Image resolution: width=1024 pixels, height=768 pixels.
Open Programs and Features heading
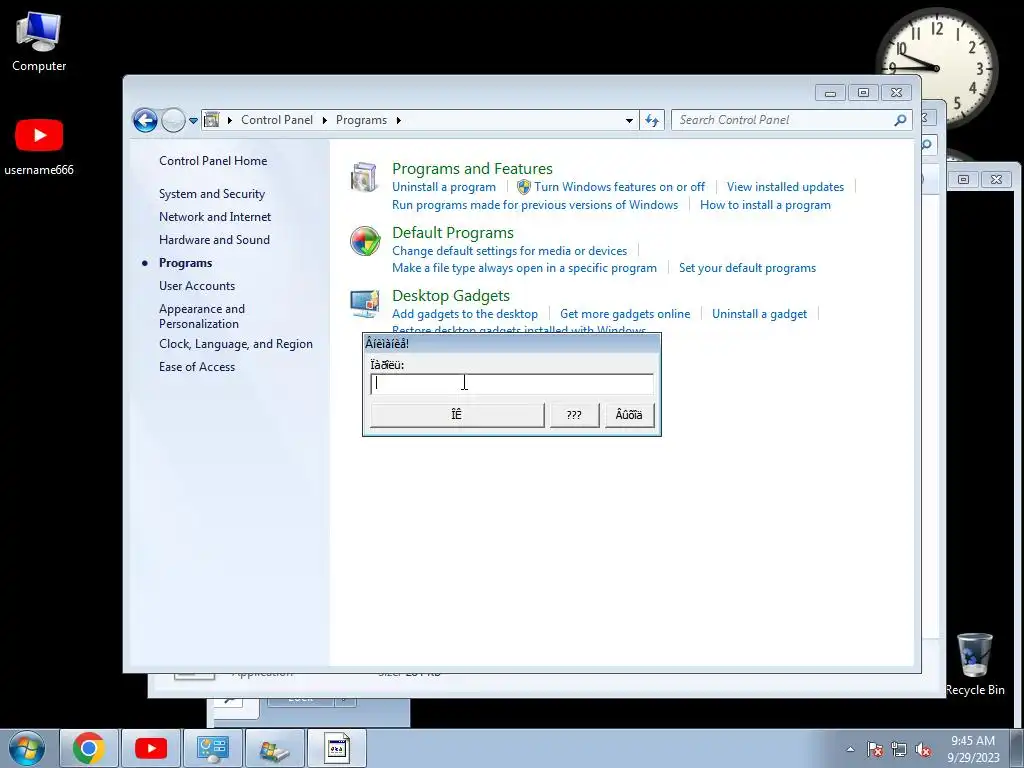click(x=472, y=168)
